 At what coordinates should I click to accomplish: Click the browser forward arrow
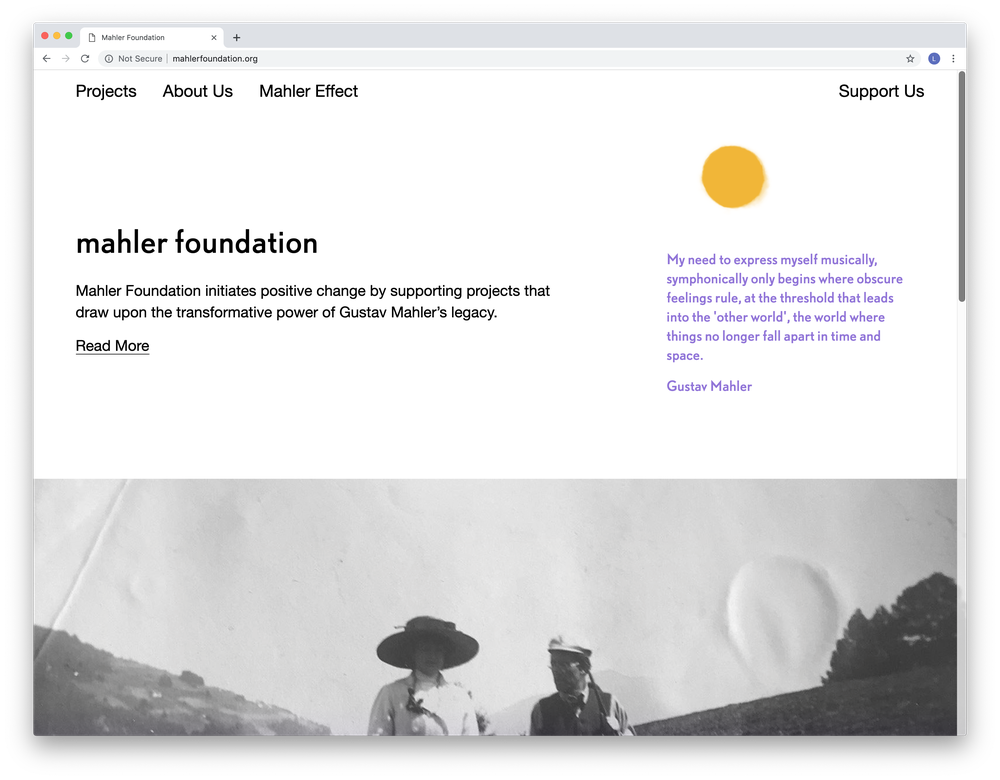point(66,59)
